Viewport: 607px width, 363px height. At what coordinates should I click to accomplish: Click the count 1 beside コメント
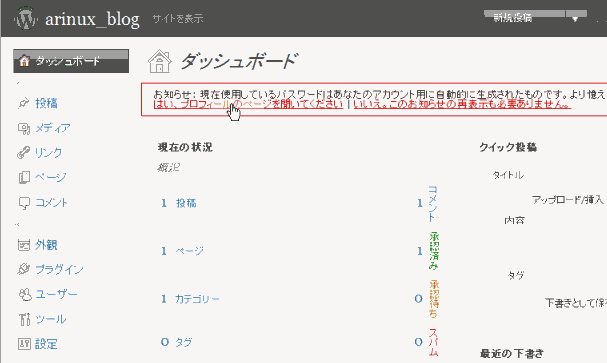pos(420,203)
